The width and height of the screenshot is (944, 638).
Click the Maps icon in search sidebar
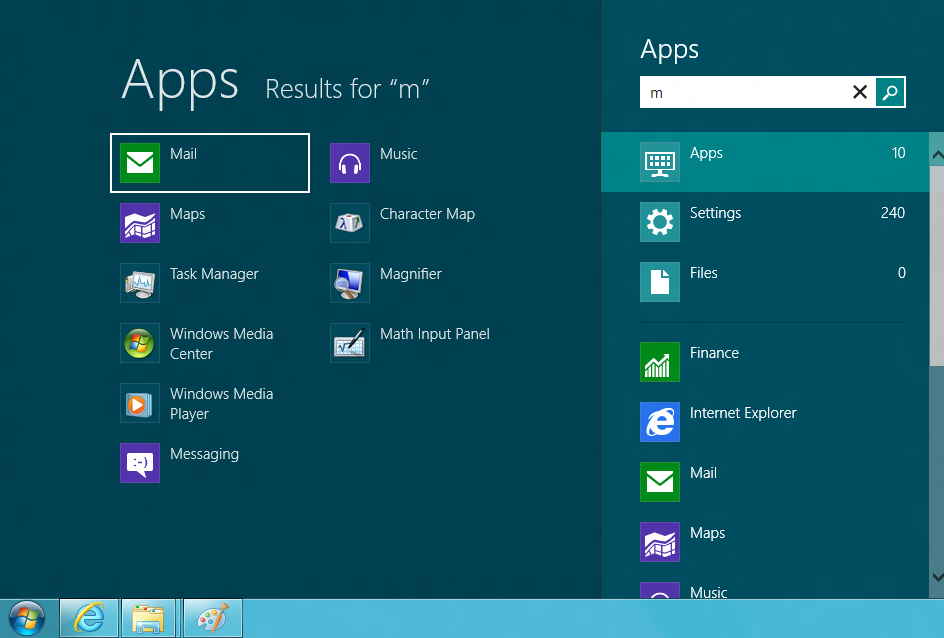(660, 542)
